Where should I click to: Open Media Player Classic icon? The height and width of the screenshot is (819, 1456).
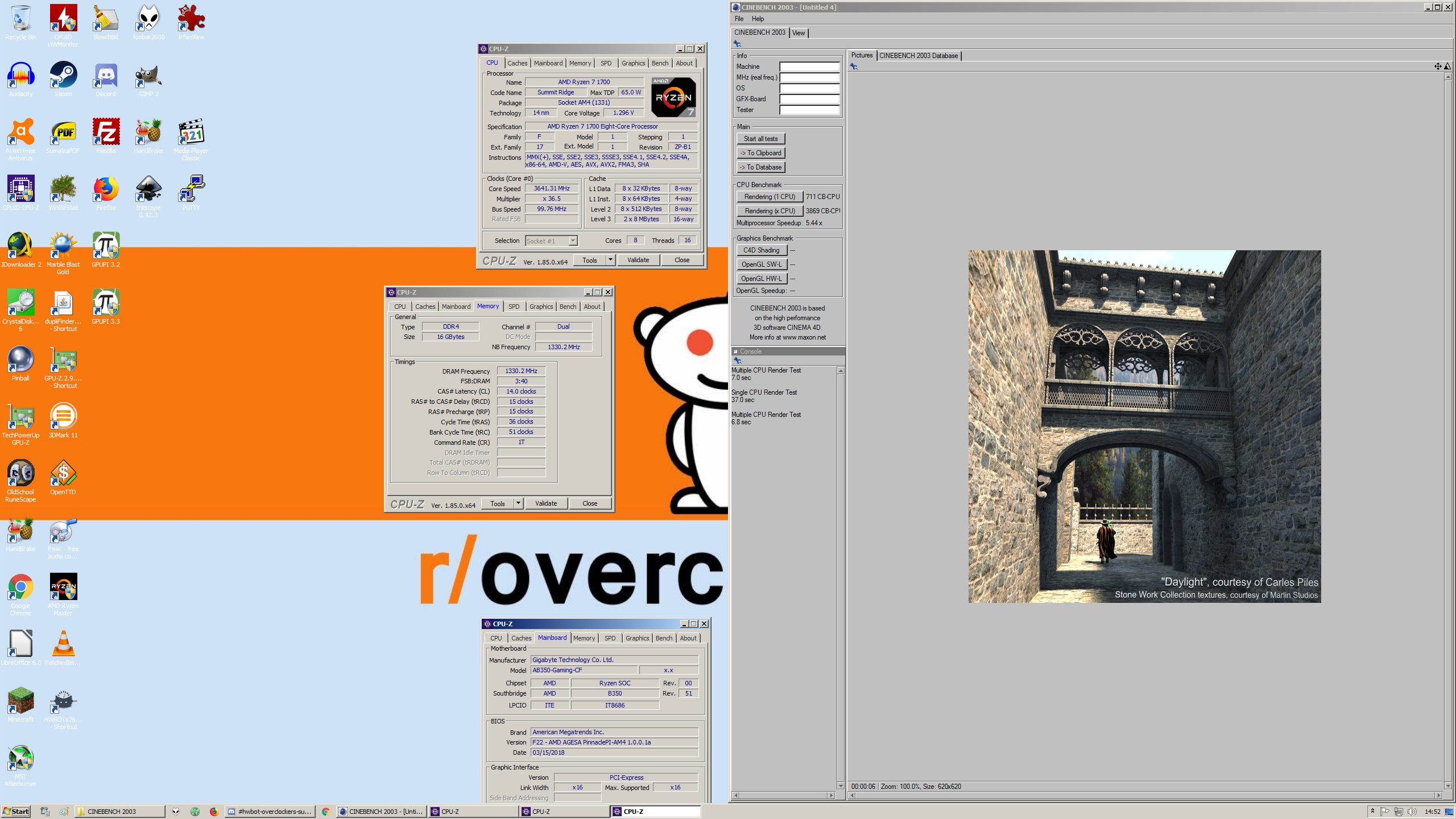(191, 139)
